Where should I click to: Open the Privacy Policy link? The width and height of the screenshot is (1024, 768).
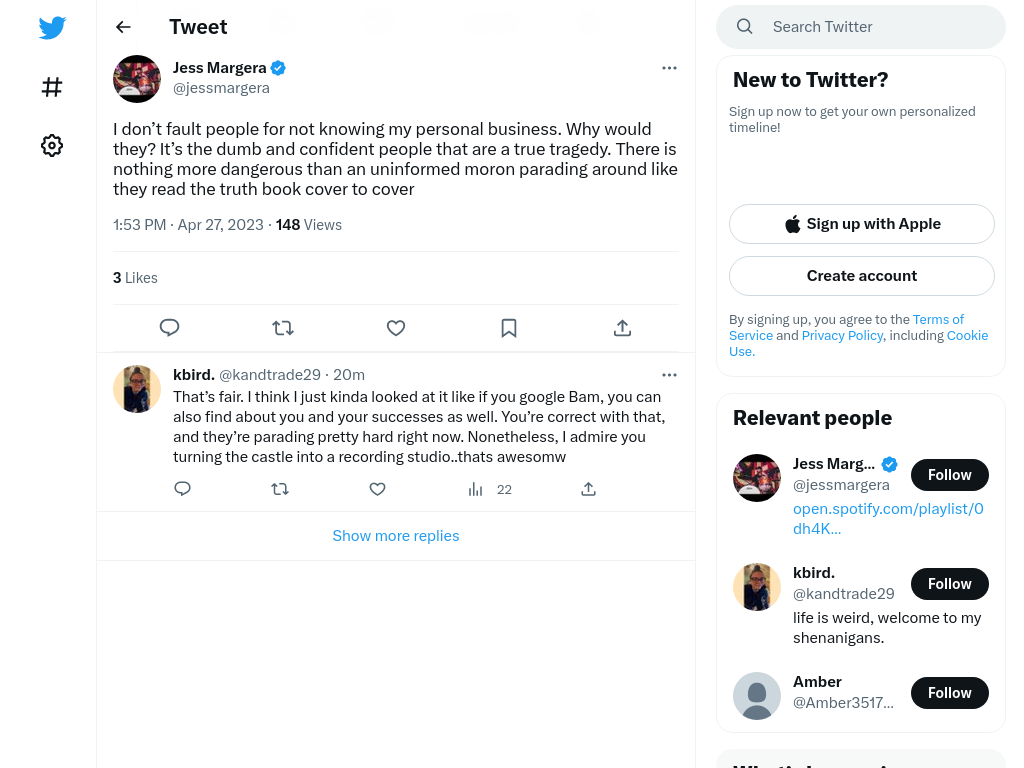coord(842,335)
